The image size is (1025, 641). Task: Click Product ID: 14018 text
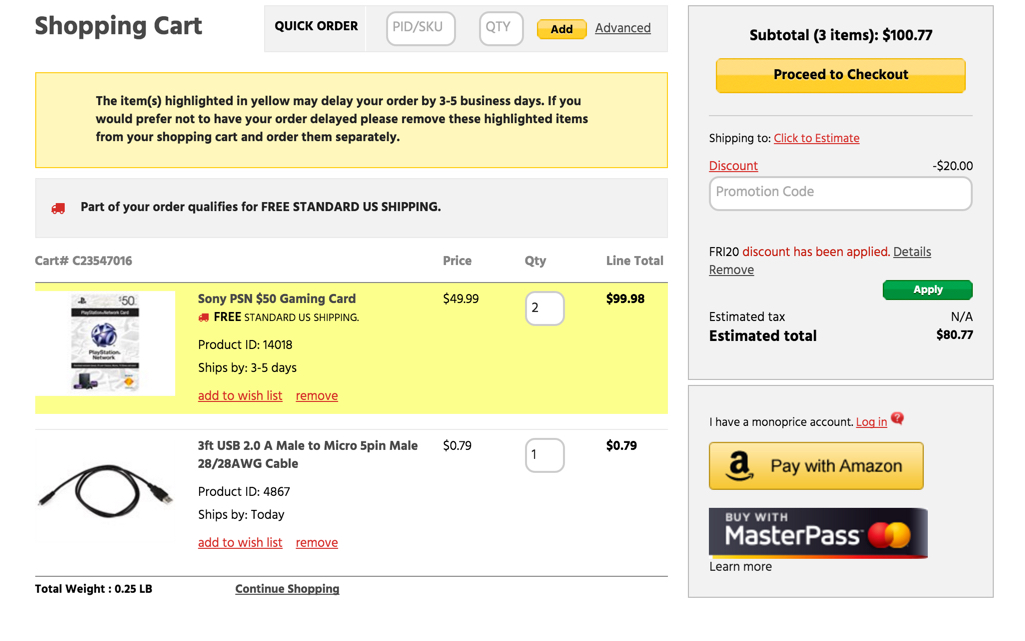click(x=245, y=344)
